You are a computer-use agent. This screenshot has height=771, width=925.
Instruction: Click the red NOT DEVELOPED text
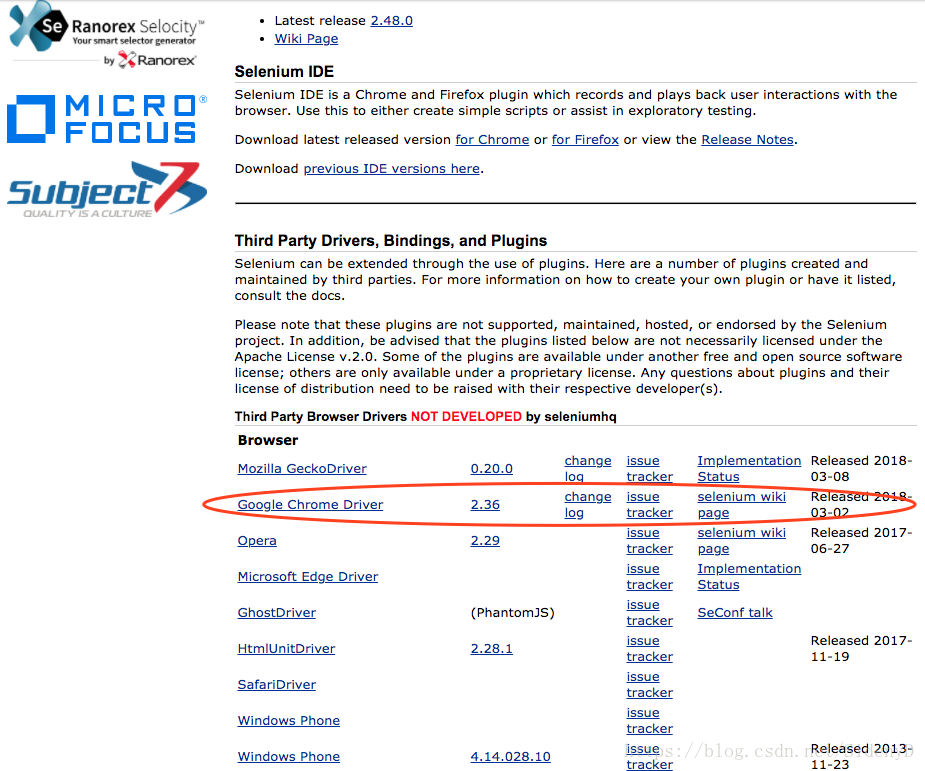(466, 417)
